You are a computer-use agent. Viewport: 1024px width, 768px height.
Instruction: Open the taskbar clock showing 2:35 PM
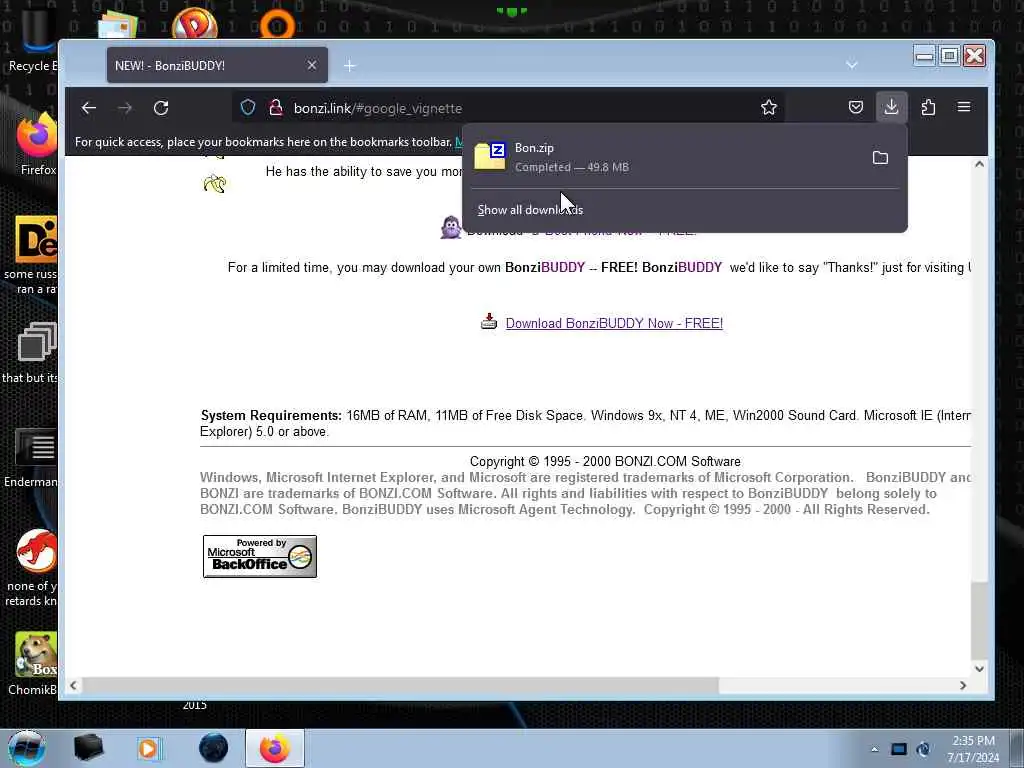(x=974, y=749)
